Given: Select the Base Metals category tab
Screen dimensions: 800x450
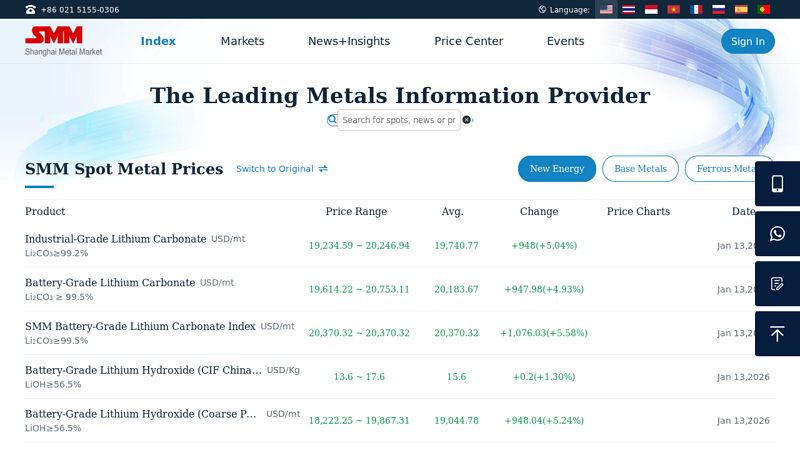Looking at the screenshot, I should (640, 169).
